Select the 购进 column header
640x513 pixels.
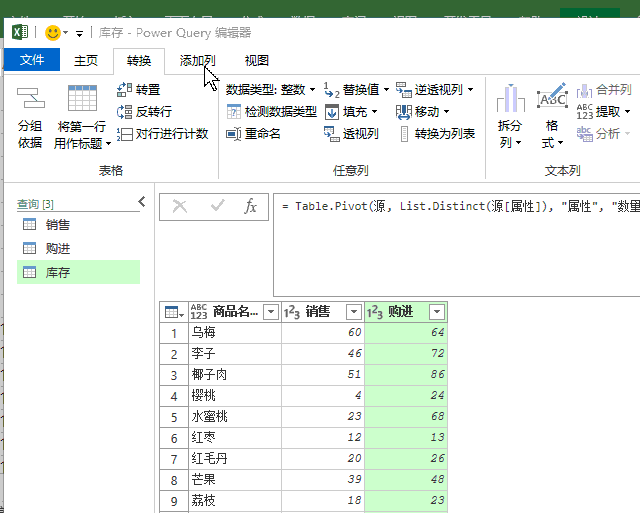coord(406,312)
